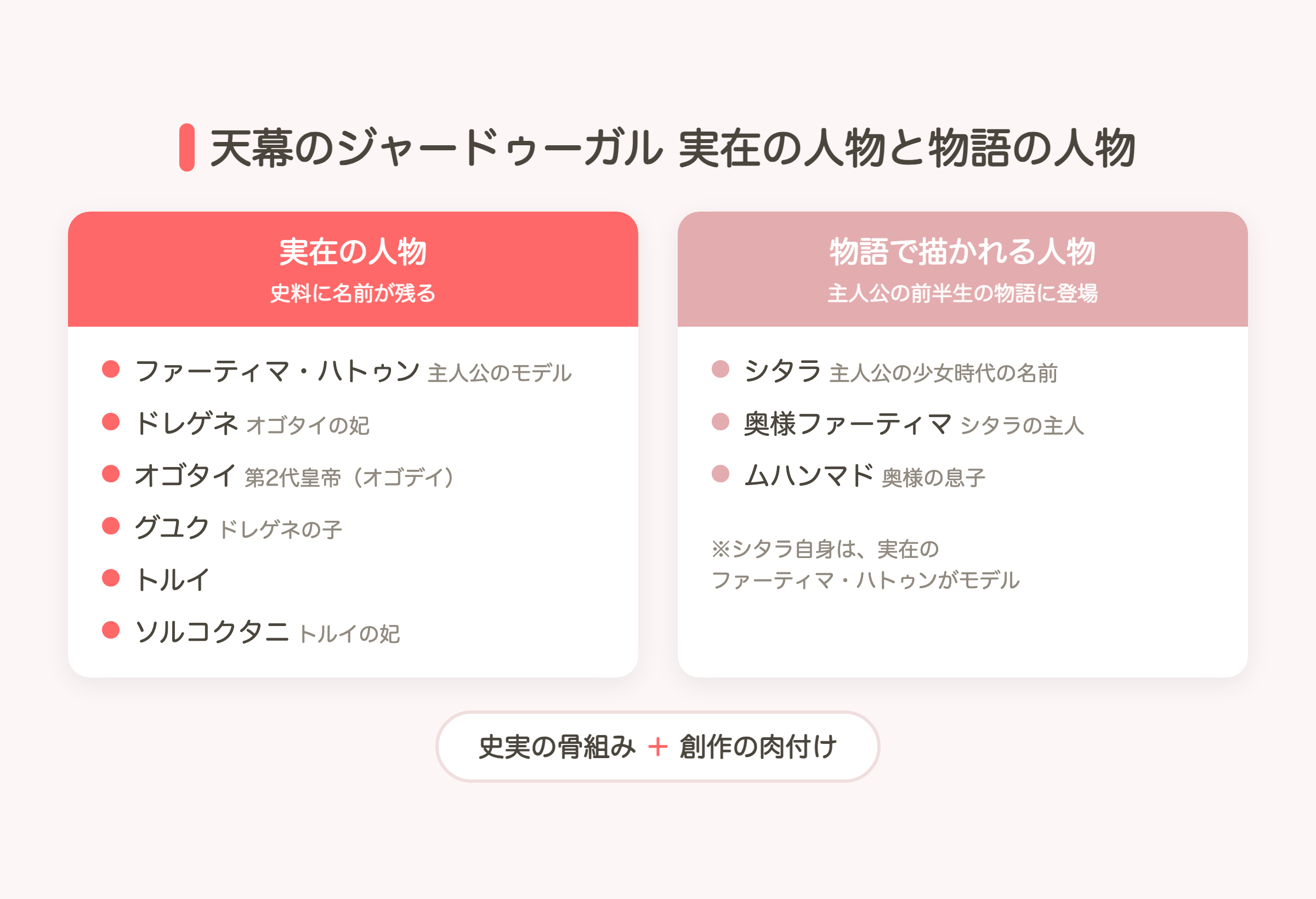This screenshot has width=1316, height=899.
Task: Click the subtitle 史料に名前が残る
Action: [353, 293]
